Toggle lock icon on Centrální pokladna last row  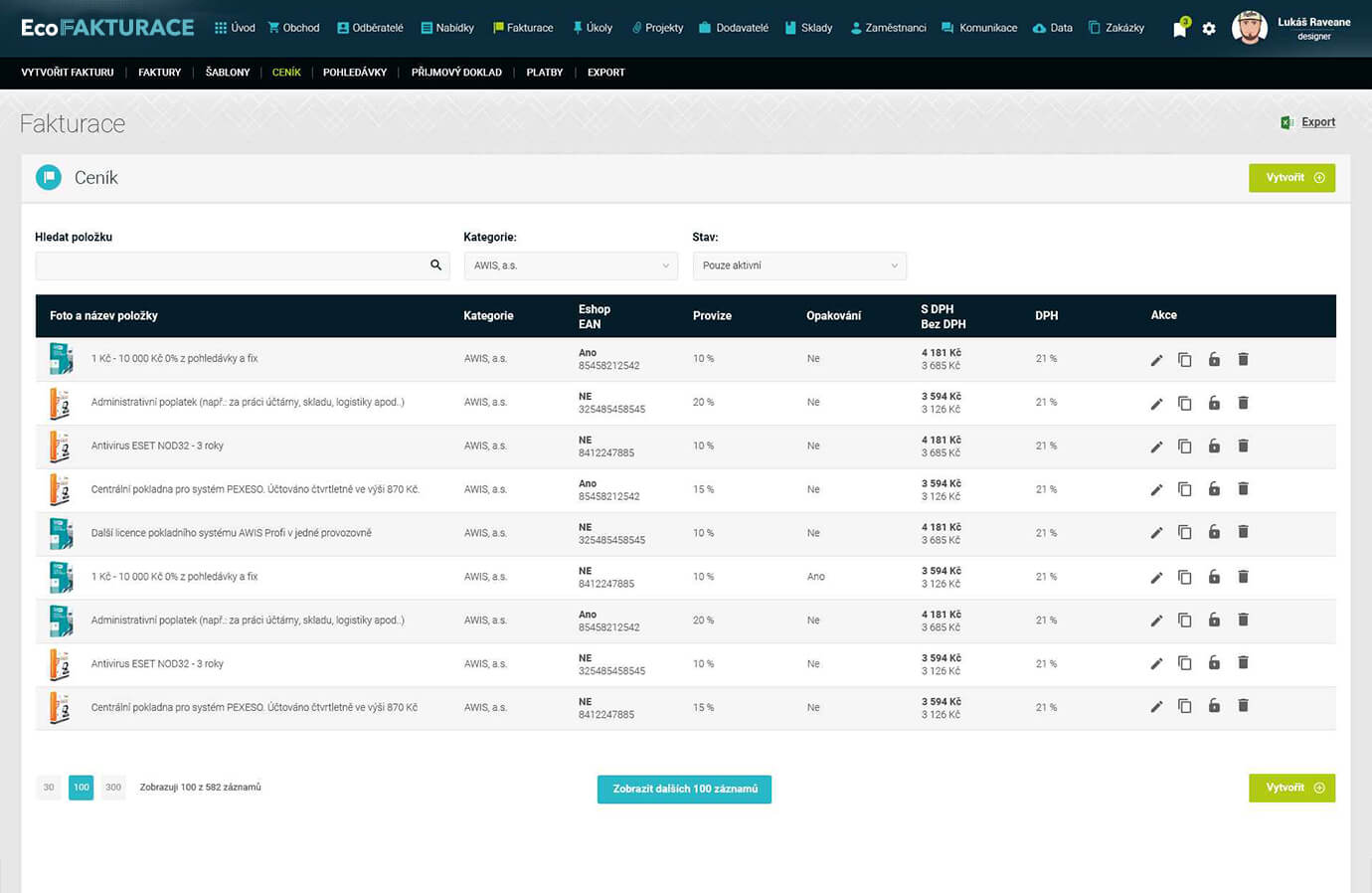click(1214, 706)
